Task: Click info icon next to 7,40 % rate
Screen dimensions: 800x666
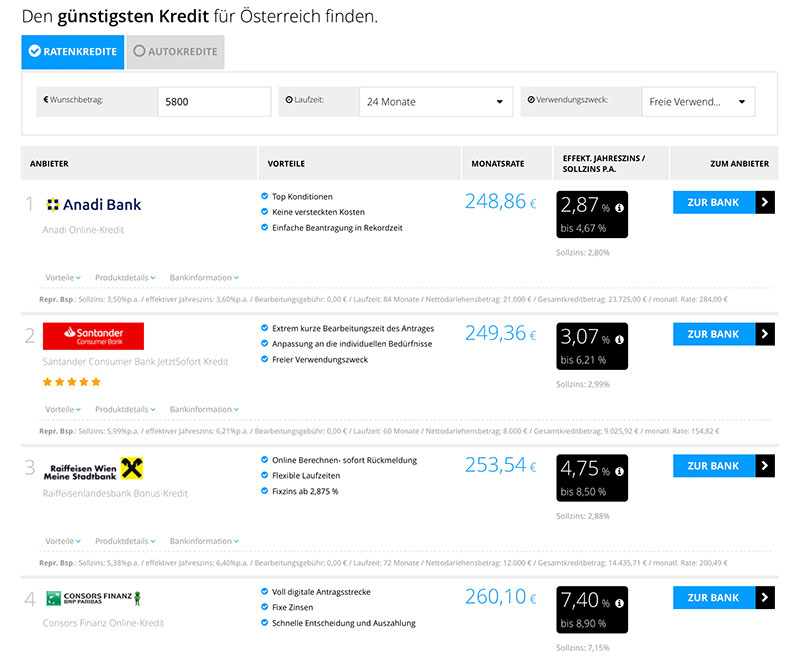Action: coord(619,603)
